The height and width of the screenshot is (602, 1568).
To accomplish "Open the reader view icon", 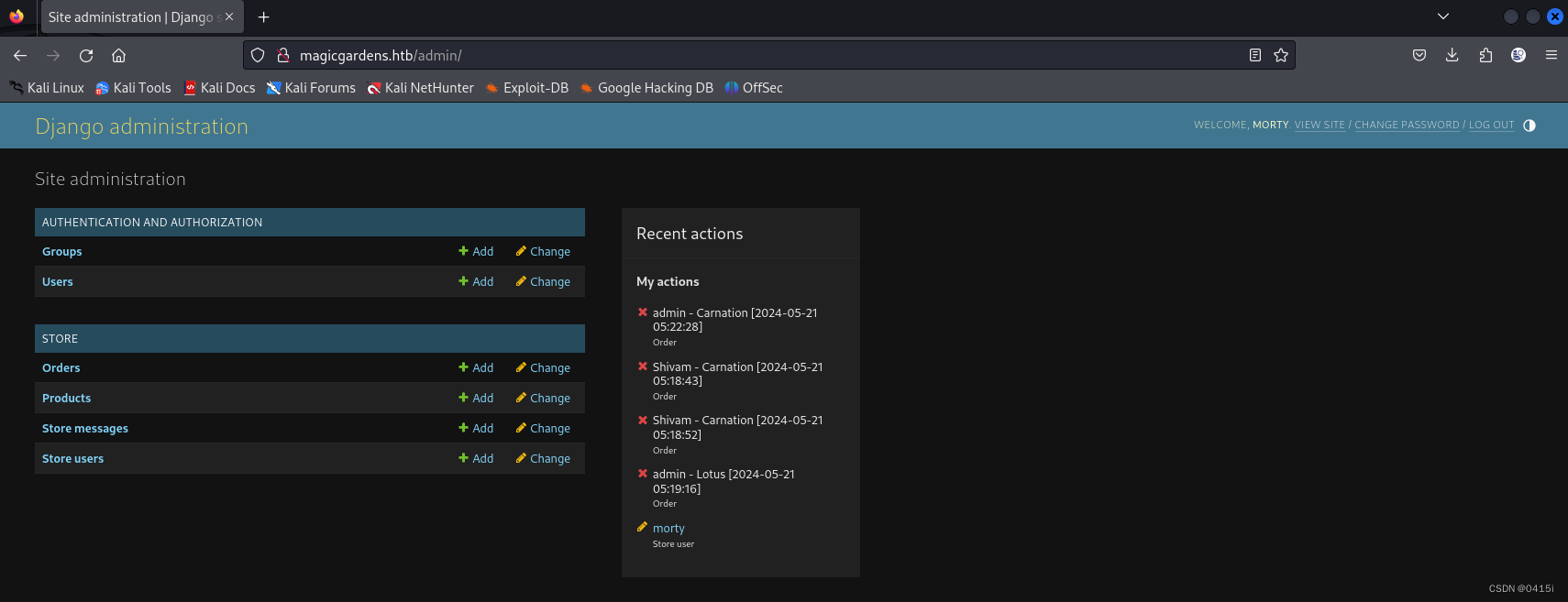I will pos(1255,56).
